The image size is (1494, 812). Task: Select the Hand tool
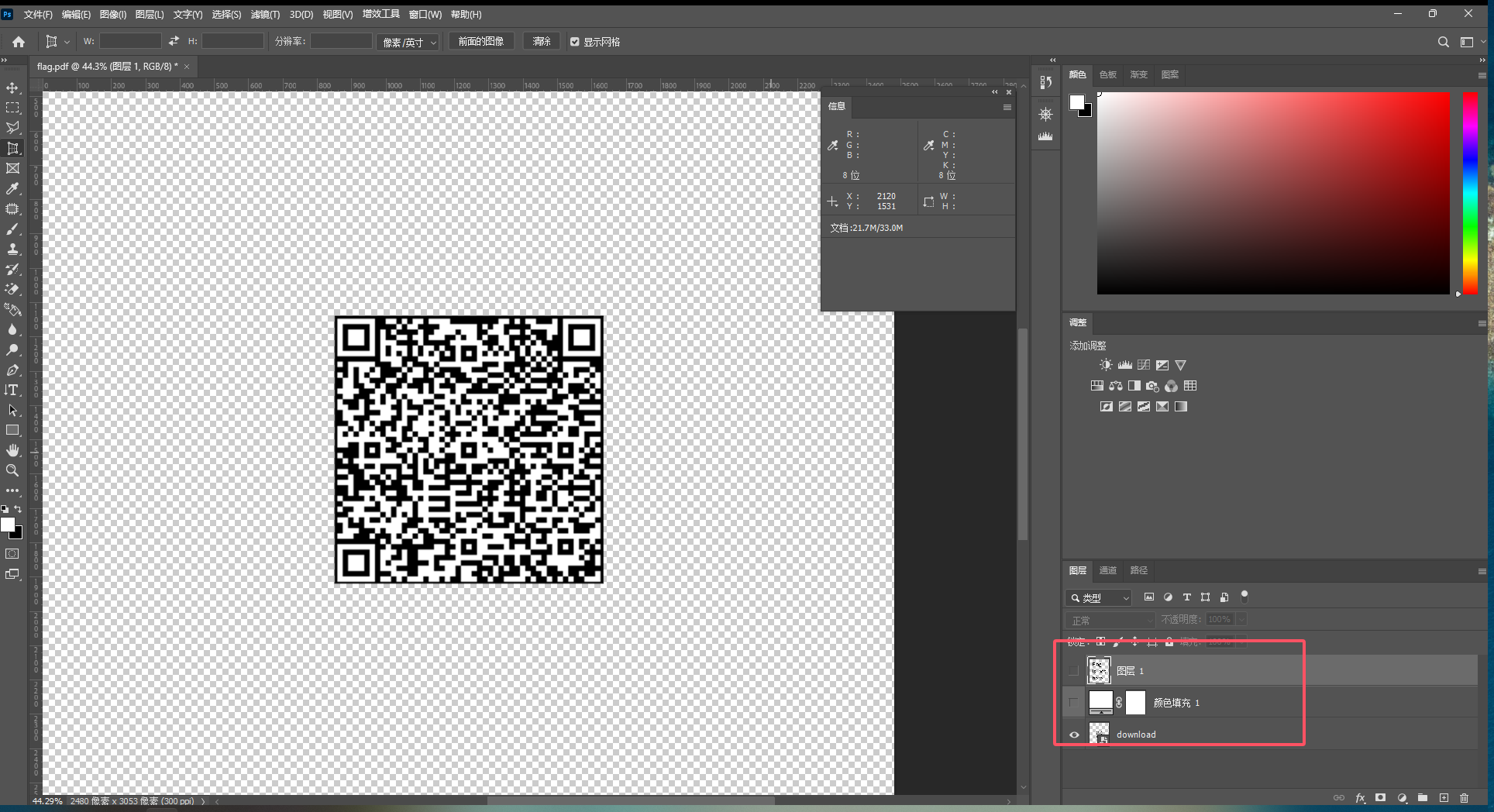pyautogui.click(x=12, y=450)
